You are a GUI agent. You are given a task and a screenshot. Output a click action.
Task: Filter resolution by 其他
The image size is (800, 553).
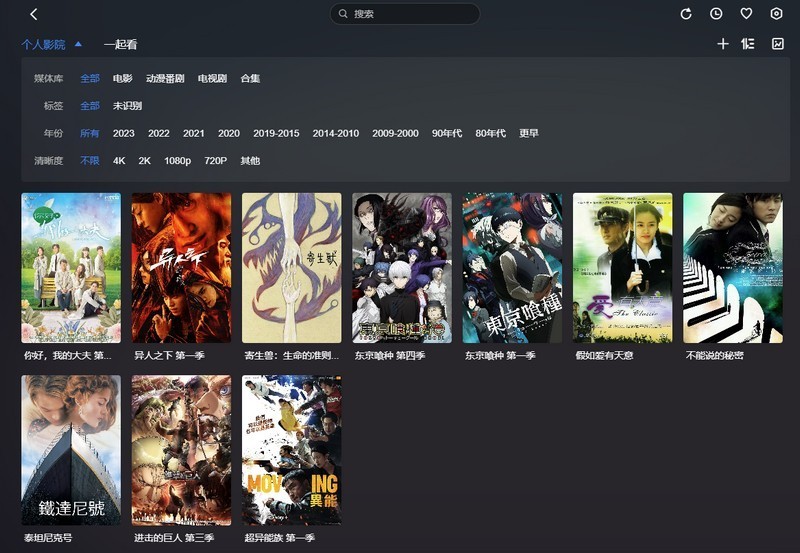point(250,161)
